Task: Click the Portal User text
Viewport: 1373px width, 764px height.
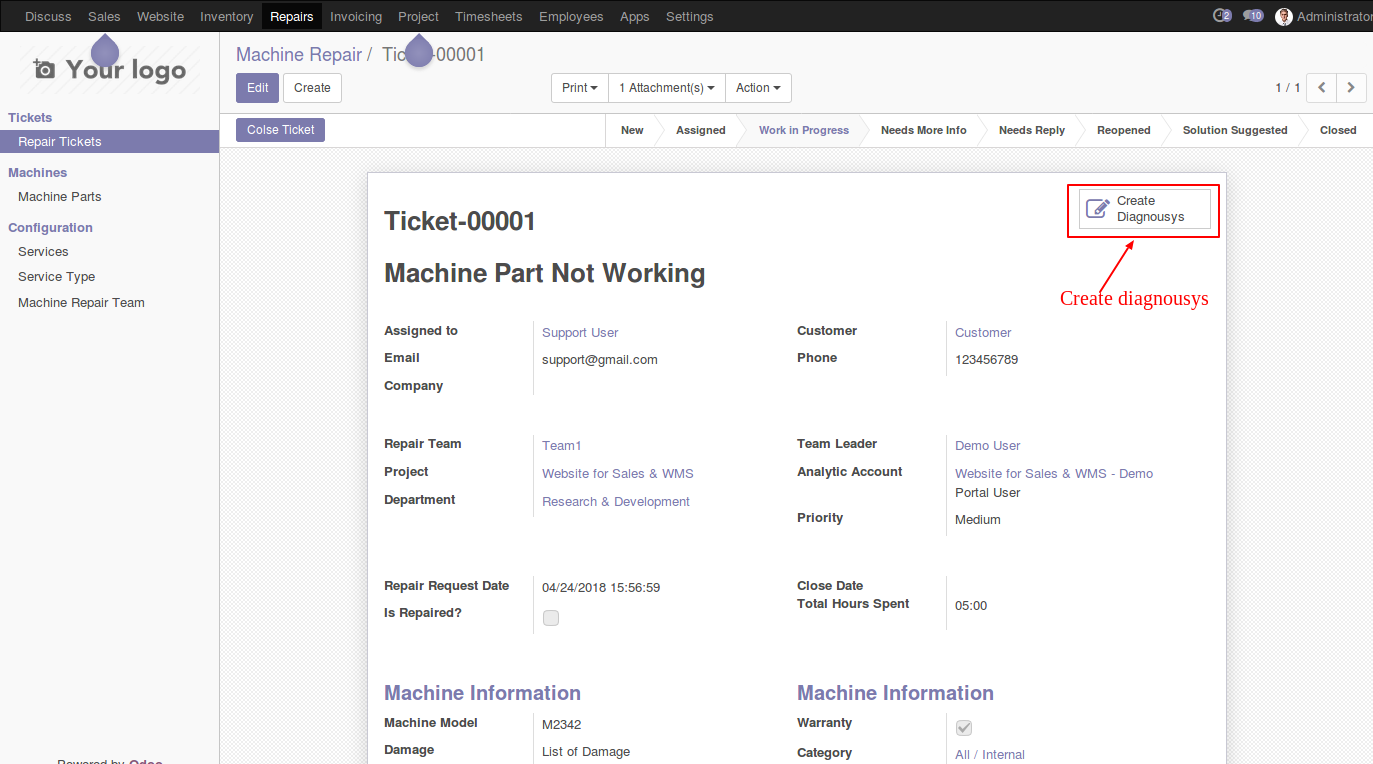Action: (x=988, y=493)
